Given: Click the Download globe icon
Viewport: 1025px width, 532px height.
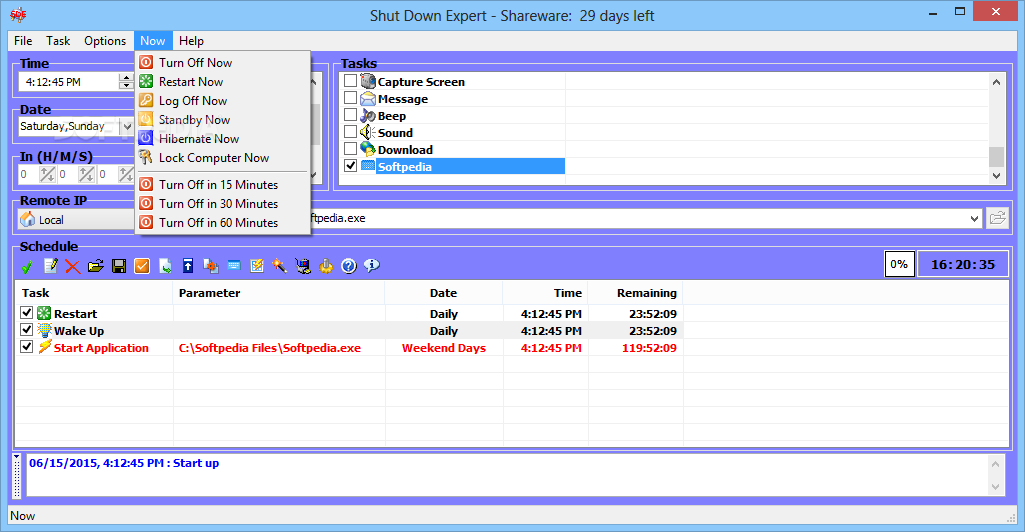Looking at the screenshot, I should tap(368, 150).
